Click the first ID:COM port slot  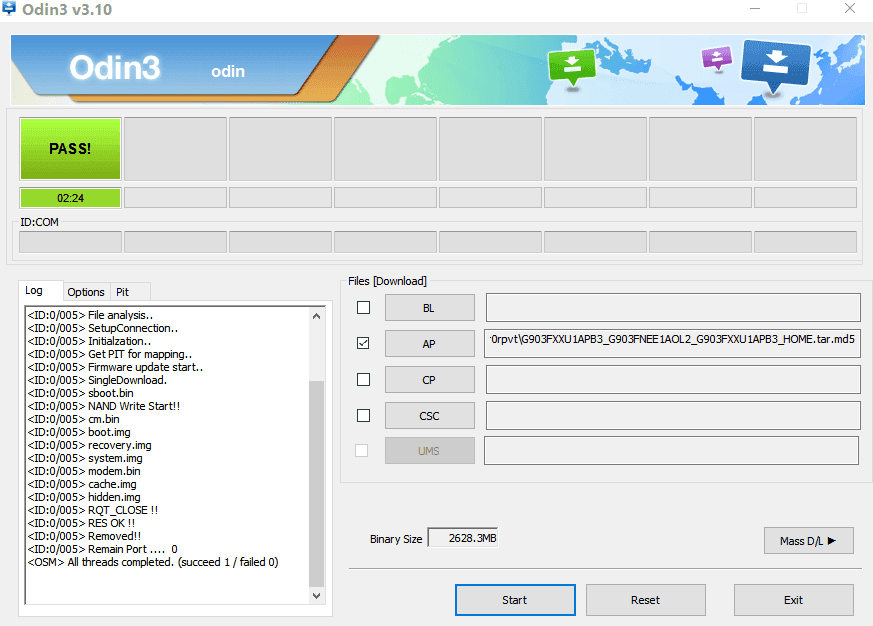pos(70,242)
